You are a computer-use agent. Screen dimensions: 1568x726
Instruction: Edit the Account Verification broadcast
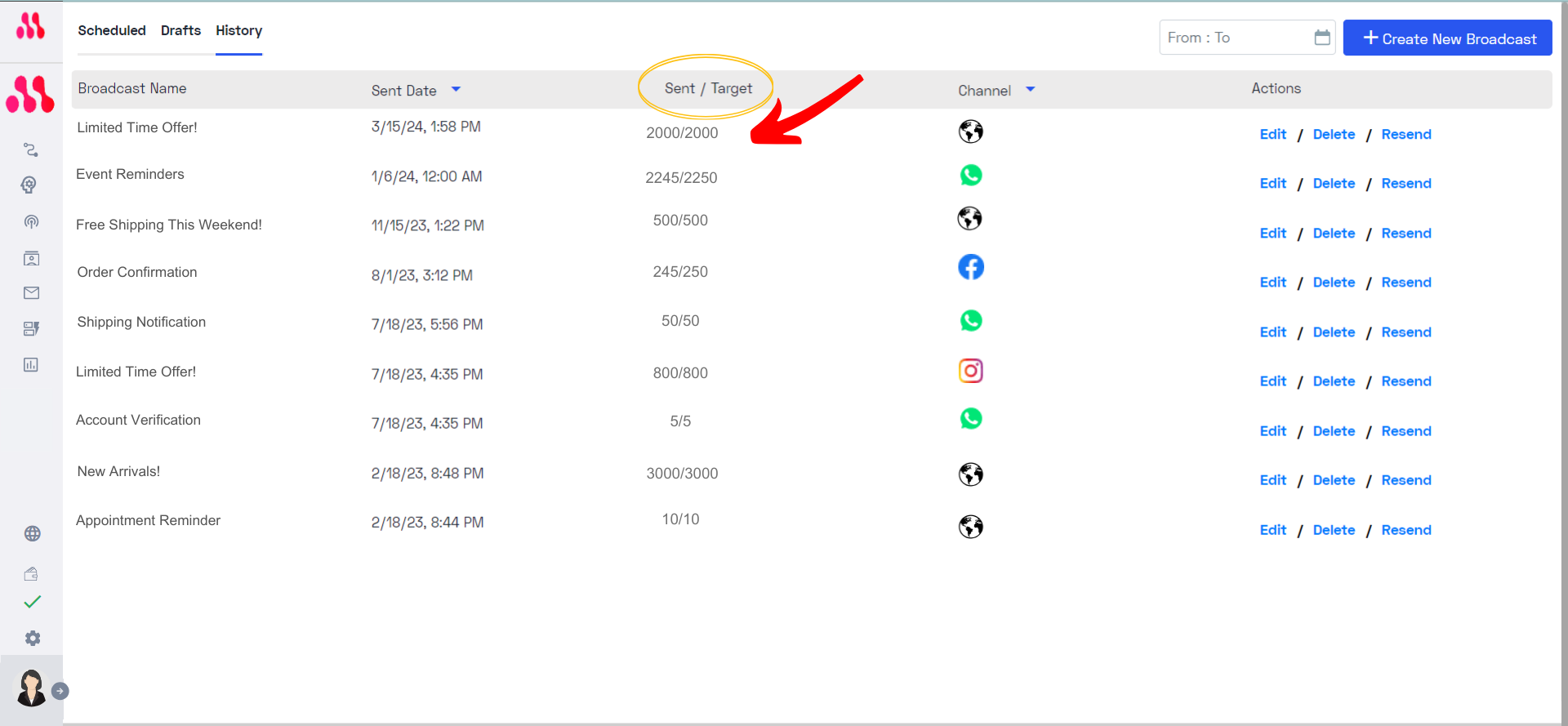(1272, 430)
